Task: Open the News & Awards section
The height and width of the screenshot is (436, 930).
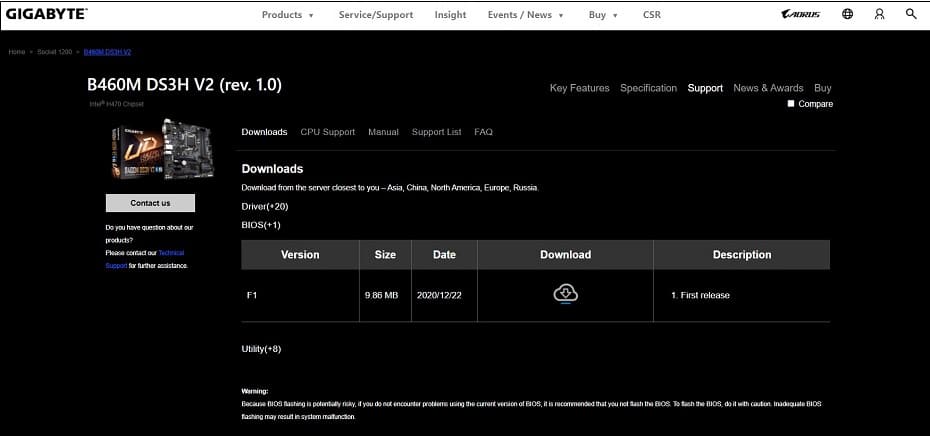Action: pyautogui.click(x=768, y=88)
